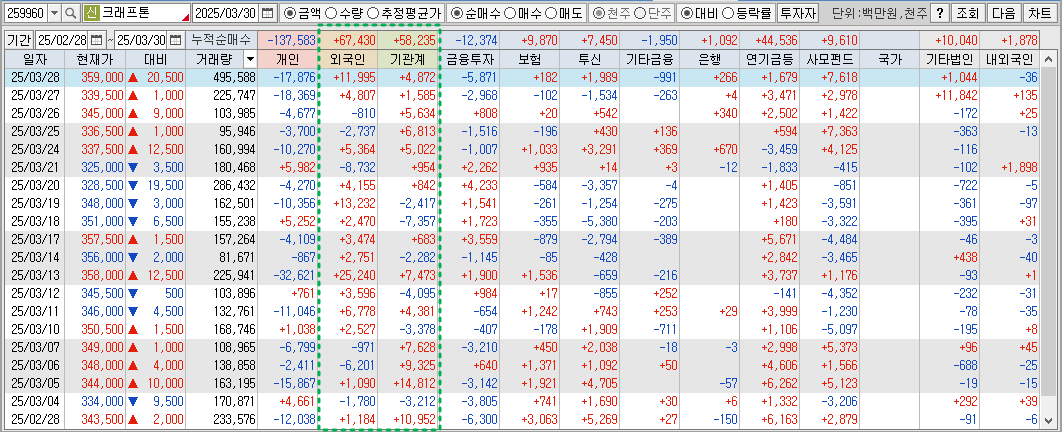This screenshot has width=1062, height=432.
Task: Click foreigner value +25,240 cell
Action: pos(347,276)
